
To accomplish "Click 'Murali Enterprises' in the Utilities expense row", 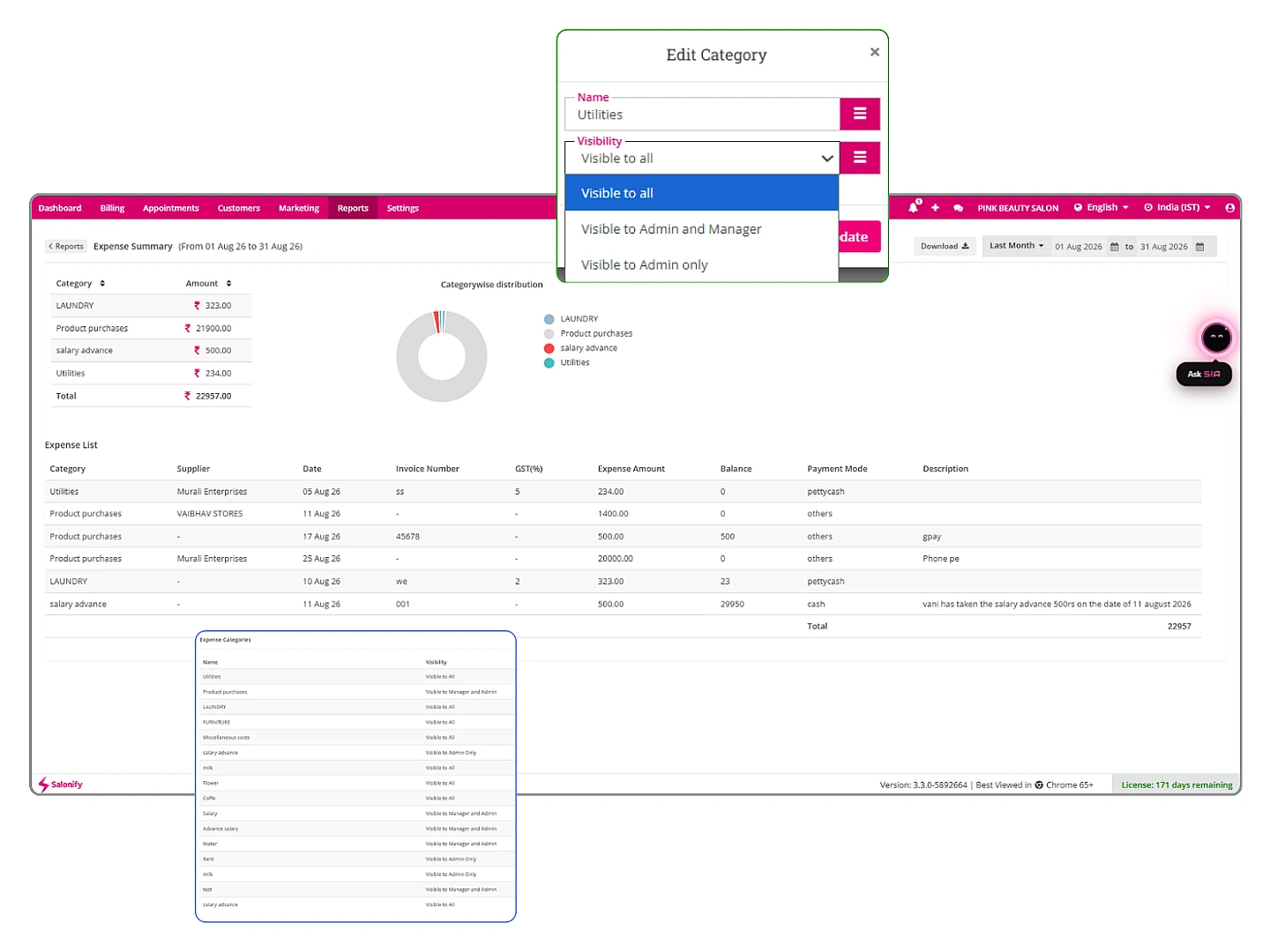I will point(212,492).
